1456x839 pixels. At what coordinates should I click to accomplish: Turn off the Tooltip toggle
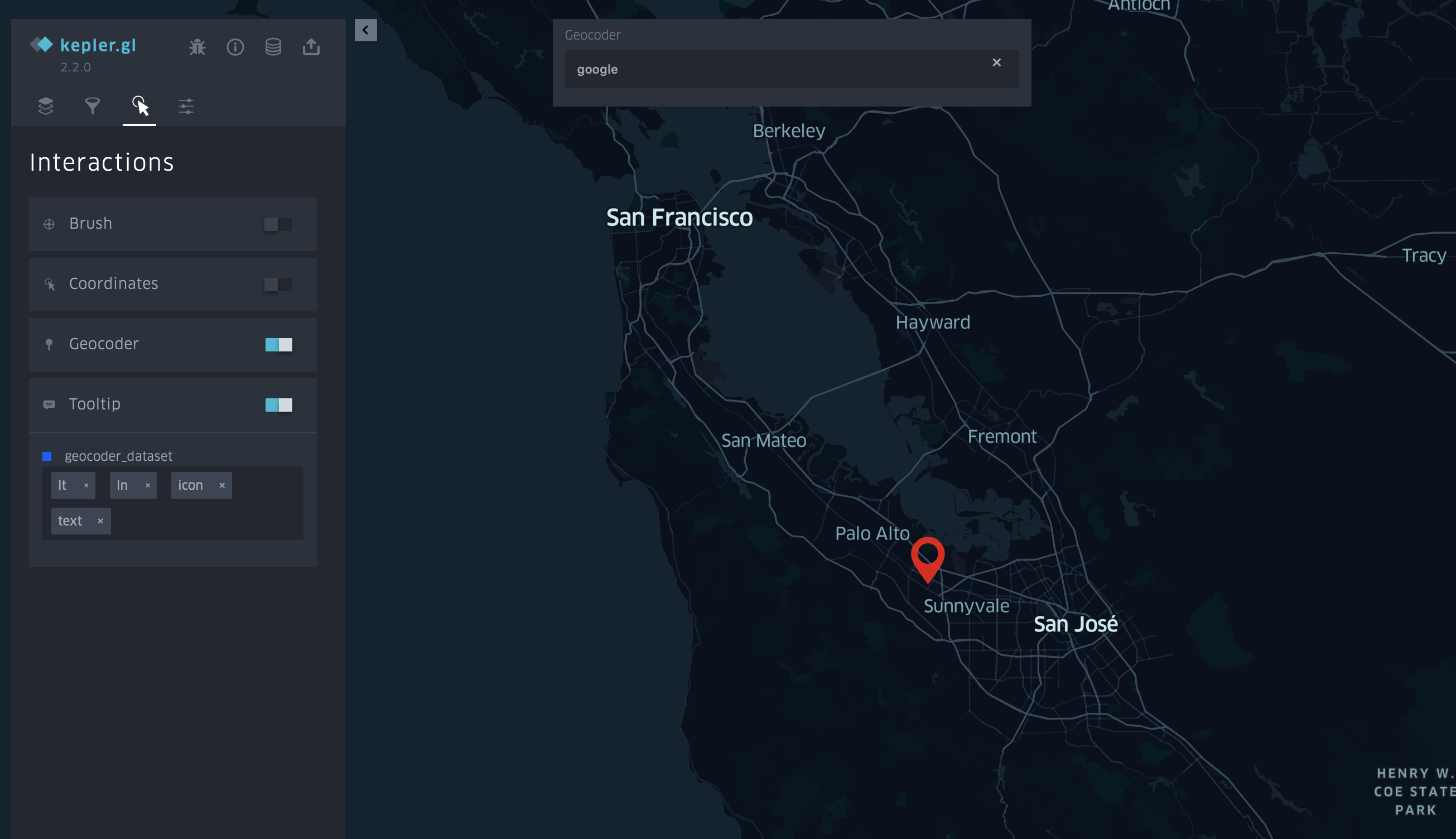pyautogui.click(x=279, y=404)
